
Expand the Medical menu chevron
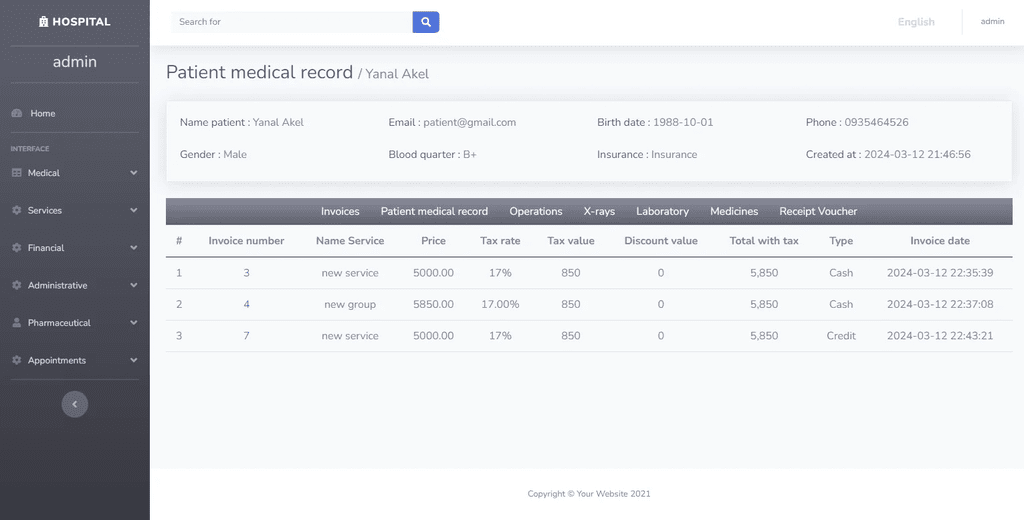coord(134,173)
